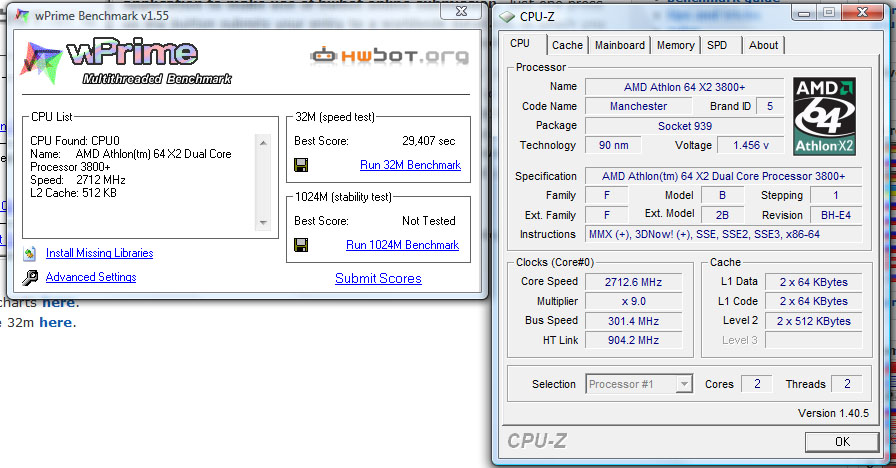
Task: Close the wPrime Benchmark window
Action: tap(462, 11)
